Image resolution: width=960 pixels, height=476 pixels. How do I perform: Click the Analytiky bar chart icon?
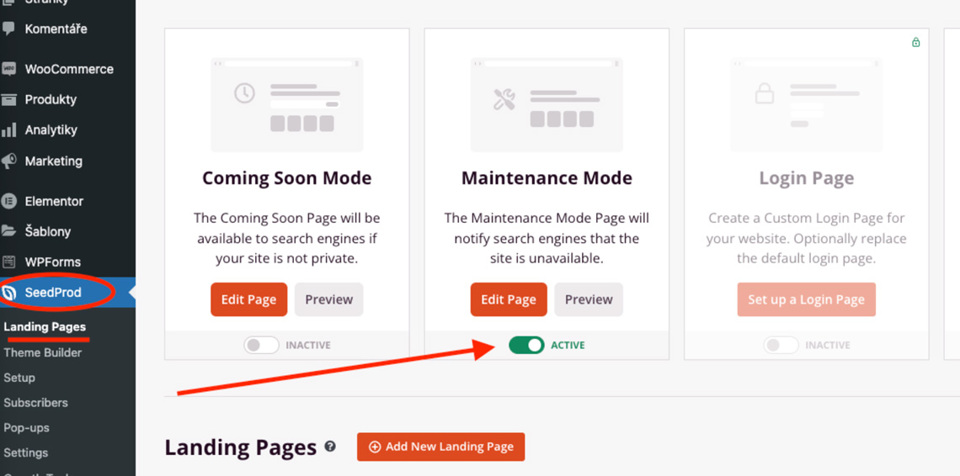point(9,130)
